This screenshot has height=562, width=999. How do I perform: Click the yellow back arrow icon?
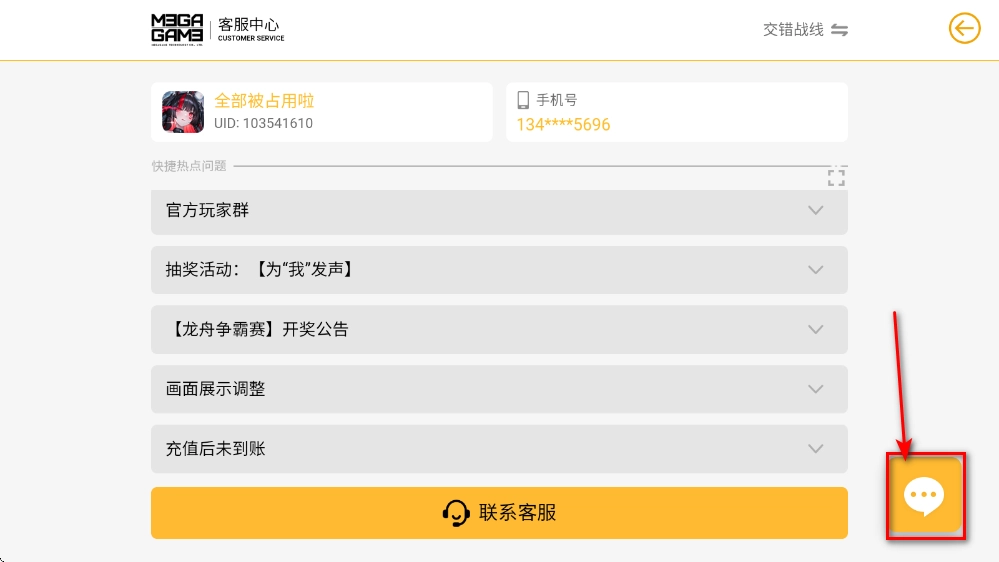964,29
